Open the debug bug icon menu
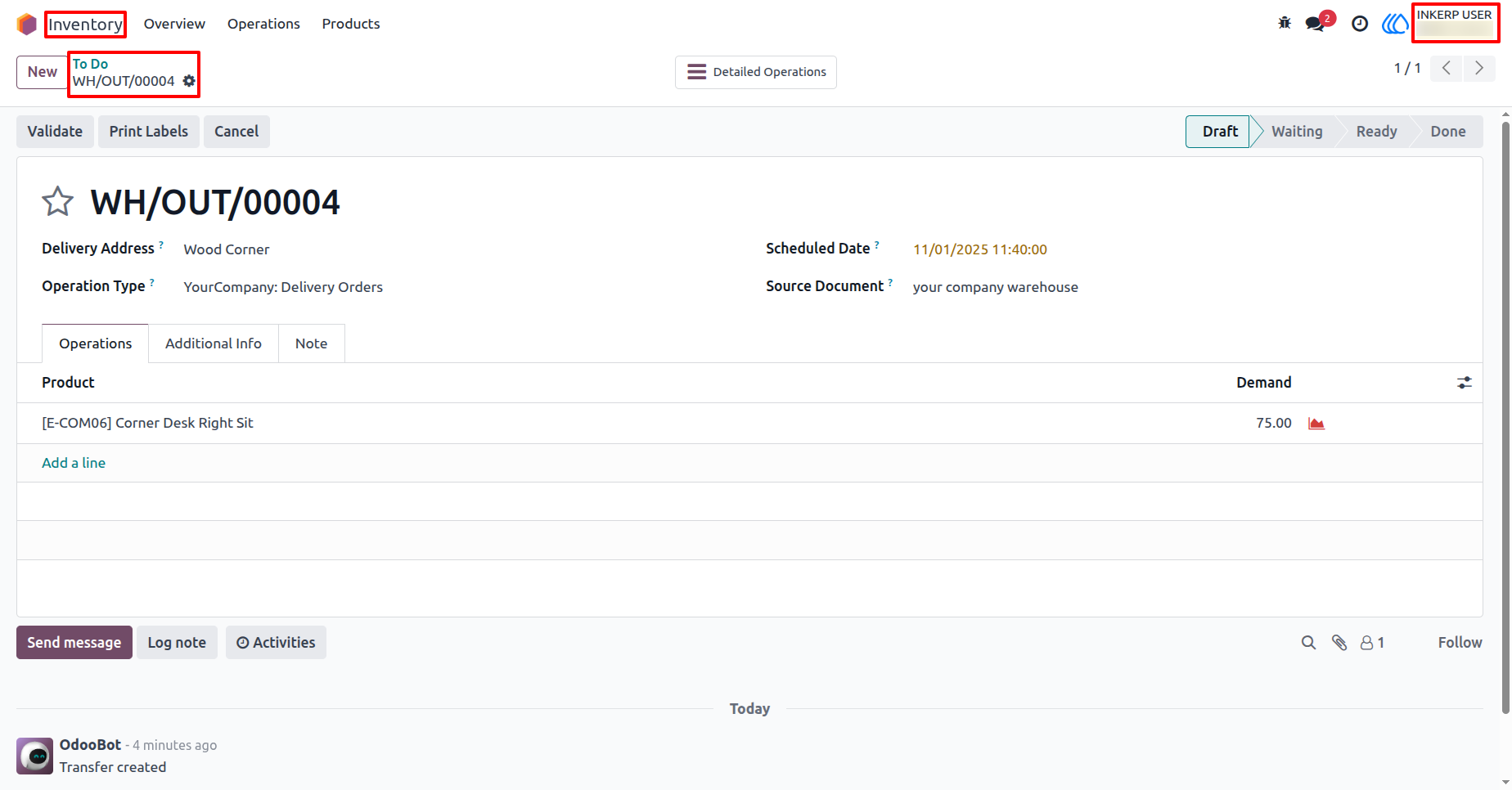Viewport: 1512px width, 790px height. pos(1285,24)
